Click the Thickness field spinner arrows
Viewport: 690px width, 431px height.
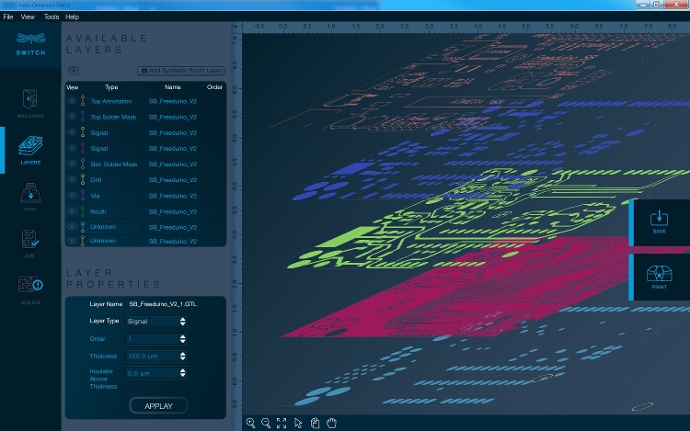tap(183, 356)
